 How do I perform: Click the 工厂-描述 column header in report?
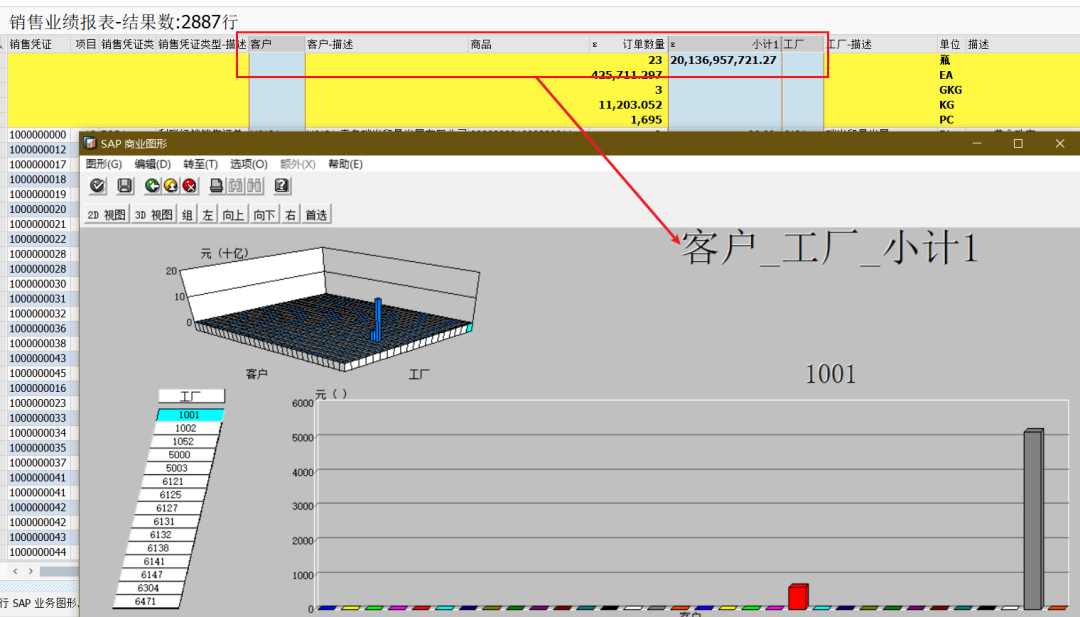pyautogui.click(x=880, y=44)
